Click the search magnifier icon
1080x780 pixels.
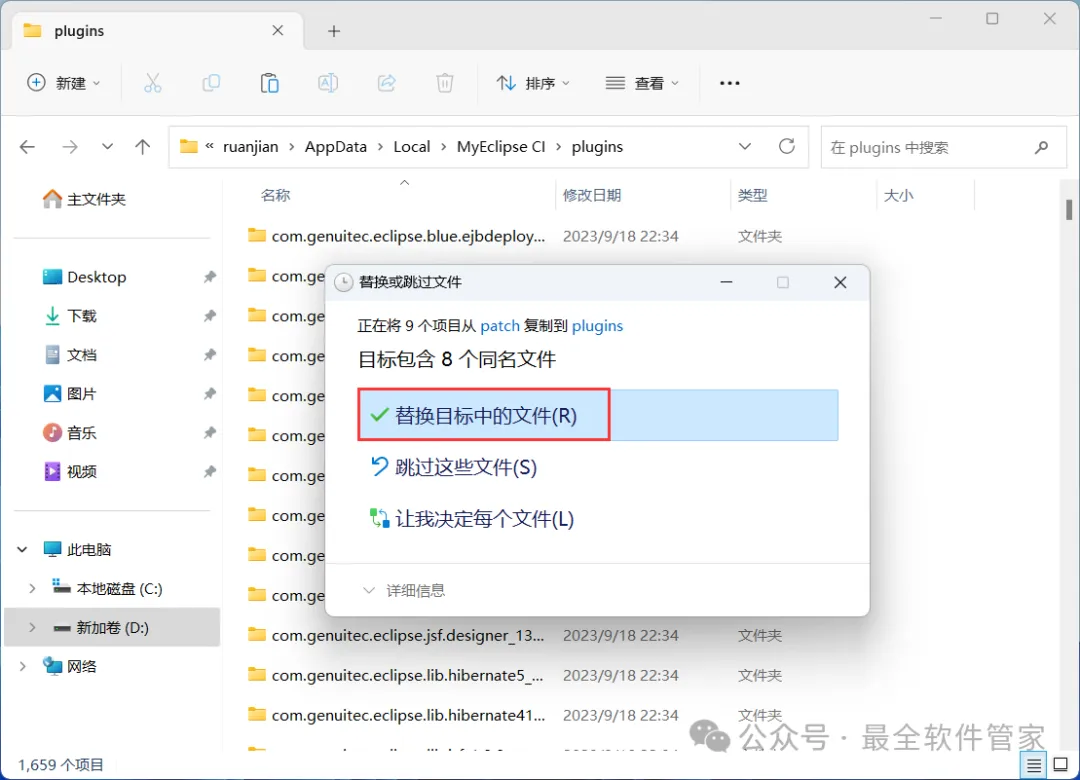click(x=1041, y=147)
